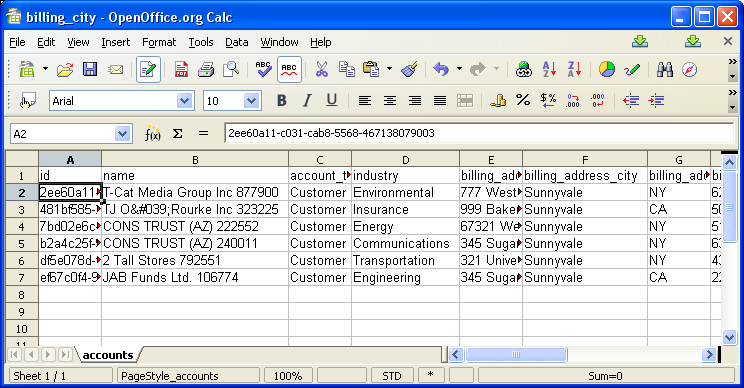Select column F header

585,160
